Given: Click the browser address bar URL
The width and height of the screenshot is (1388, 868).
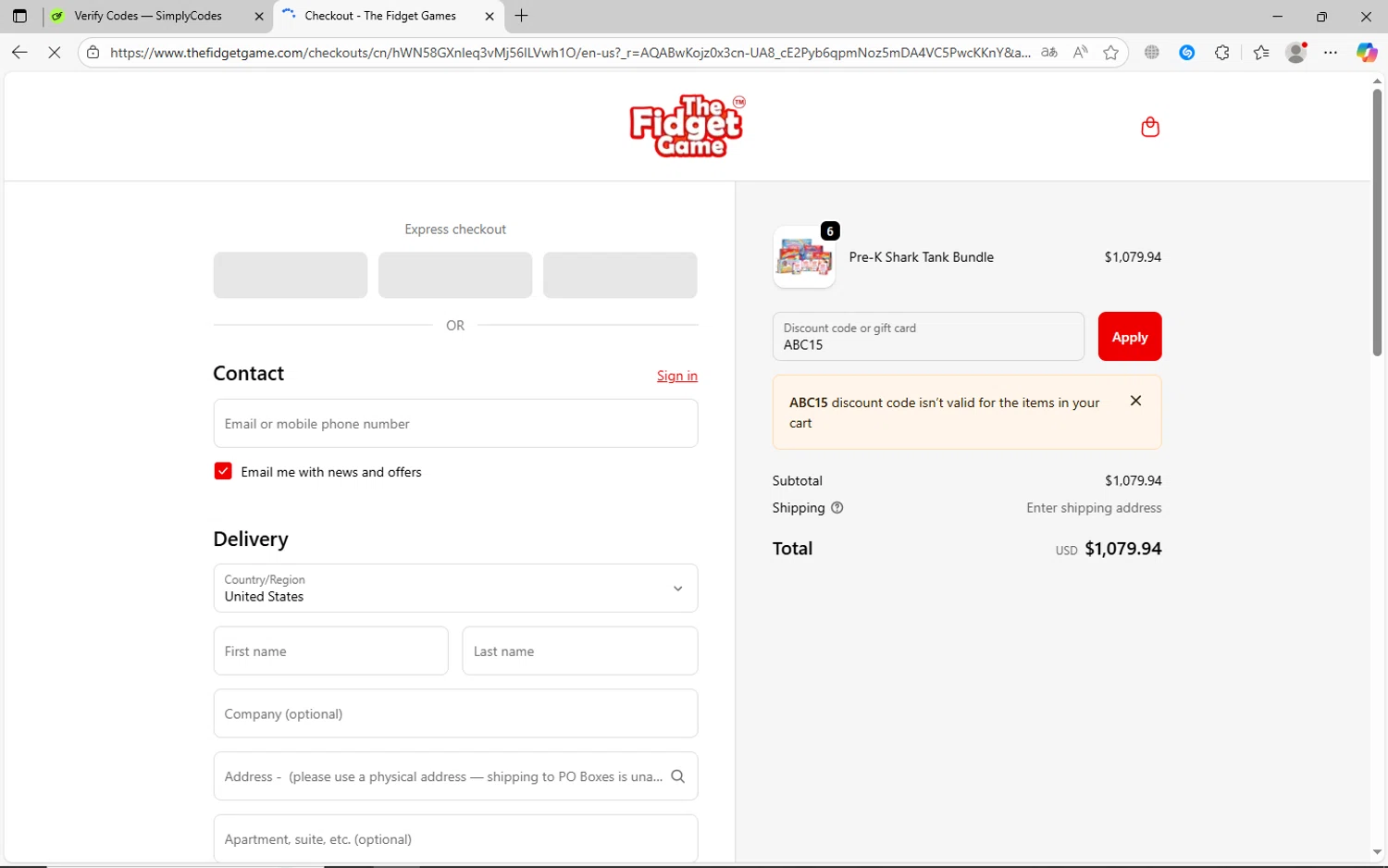Looking at the screenshot, I should click(x=570, y=53).
